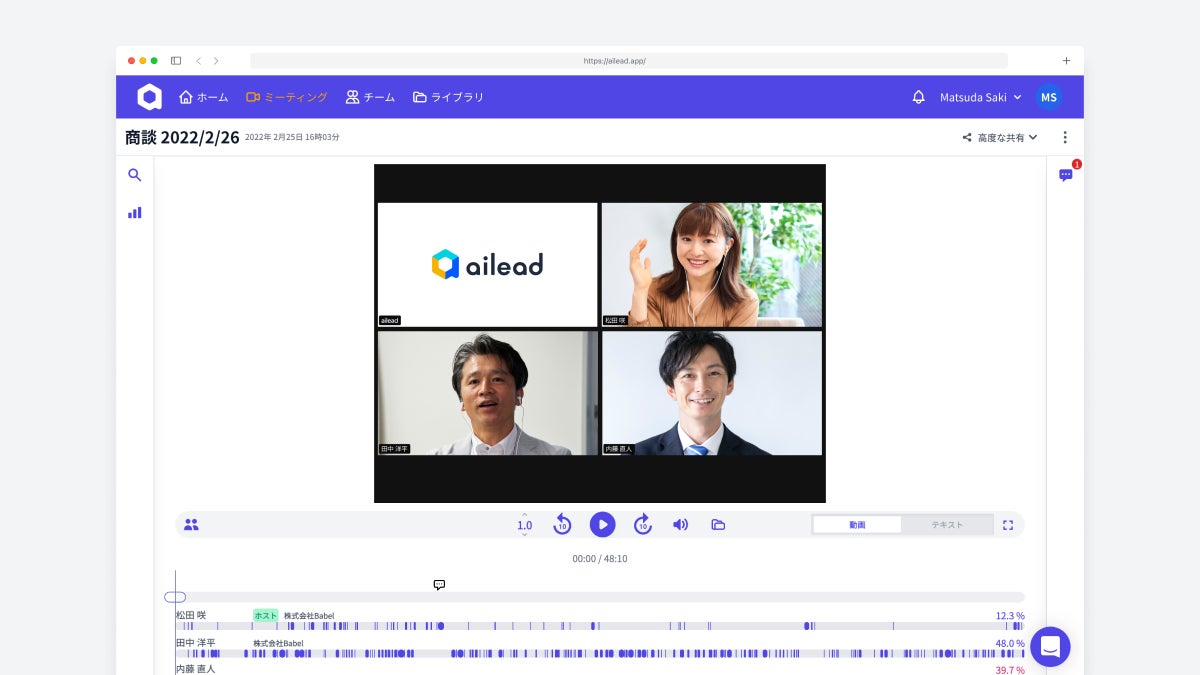Skip forward 10 seconds

(x=643, y=524)
